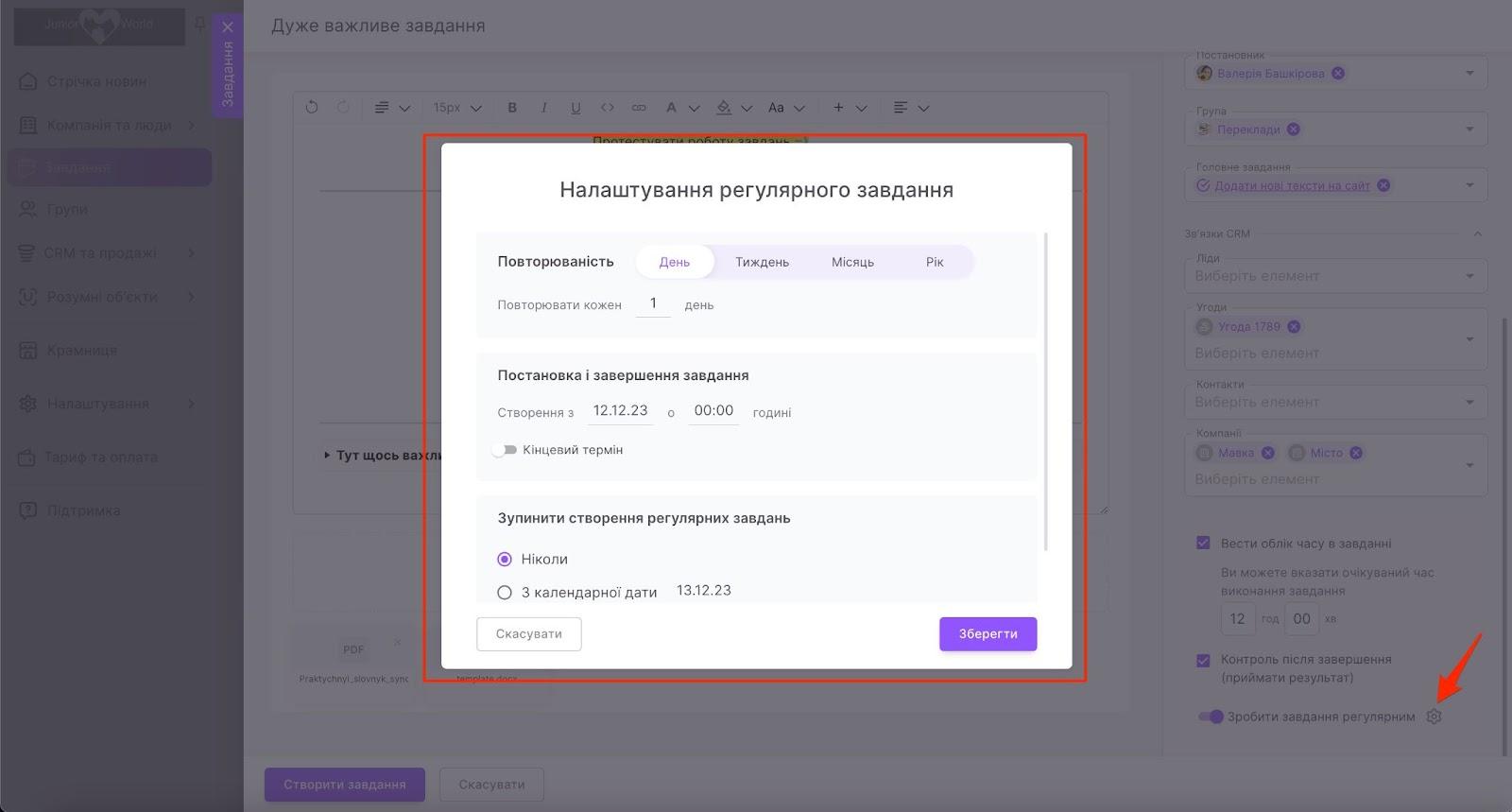Open the Група dropdown arrow
The width and height of the screenshot is (1512, 812).
tap(1469, 130)
